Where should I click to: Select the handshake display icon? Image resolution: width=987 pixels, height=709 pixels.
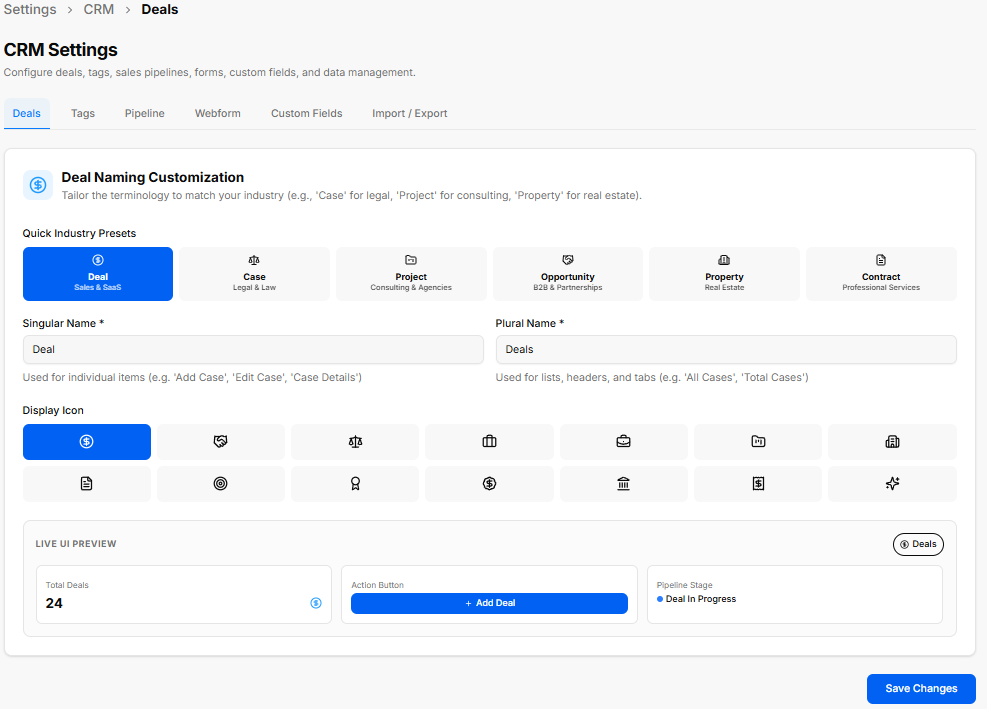tap(220, 441)
